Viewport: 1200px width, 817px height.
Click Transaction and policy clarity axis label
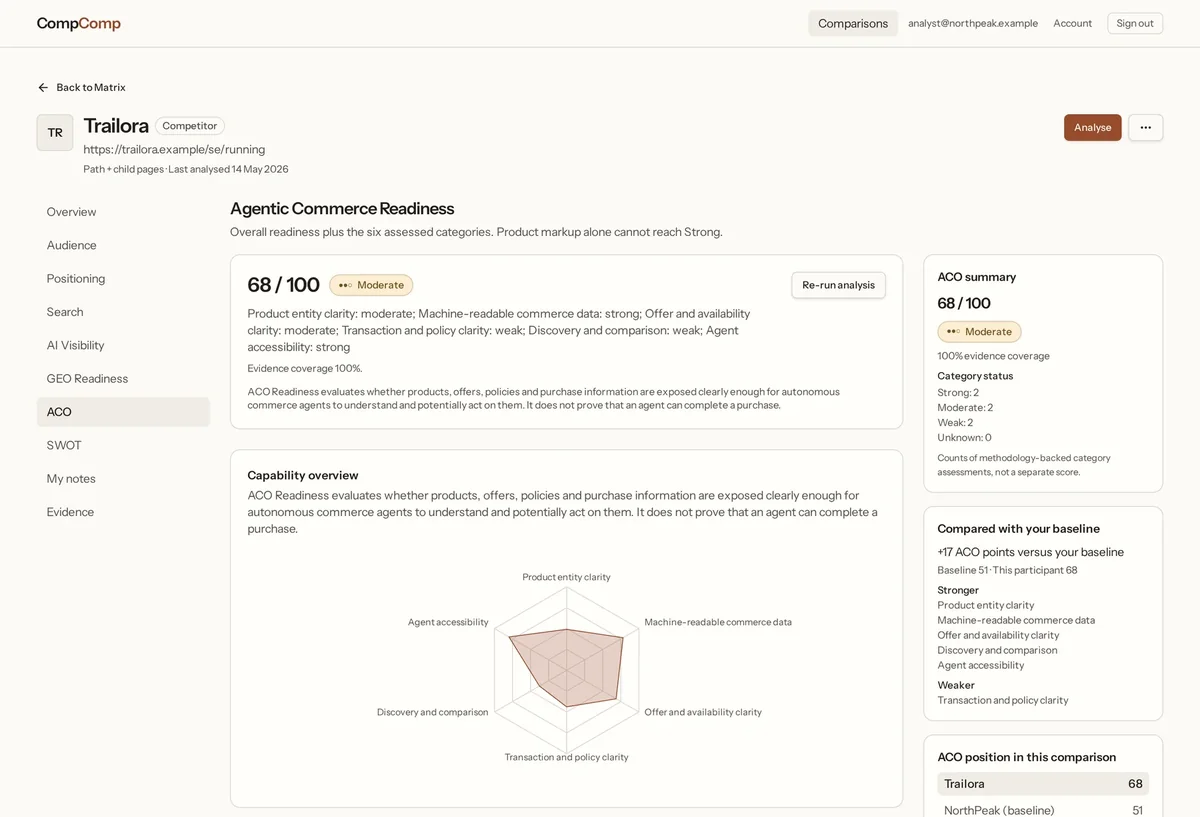(x=566, y=757)
